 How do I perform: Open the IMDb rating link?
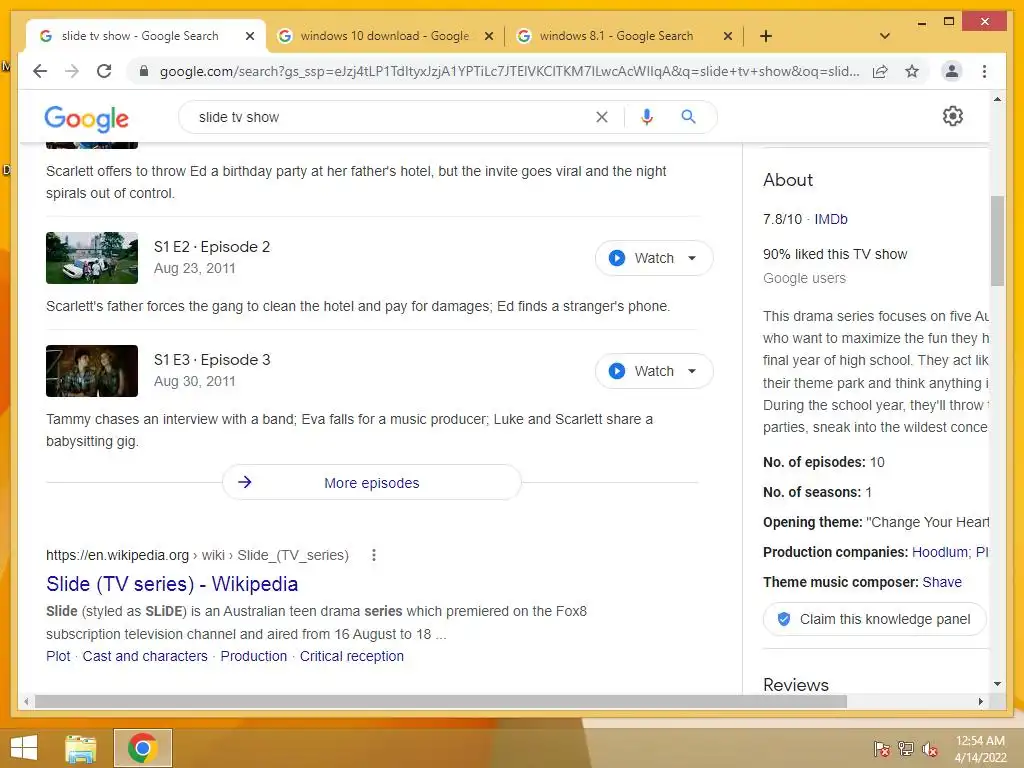tap(831, 219)
